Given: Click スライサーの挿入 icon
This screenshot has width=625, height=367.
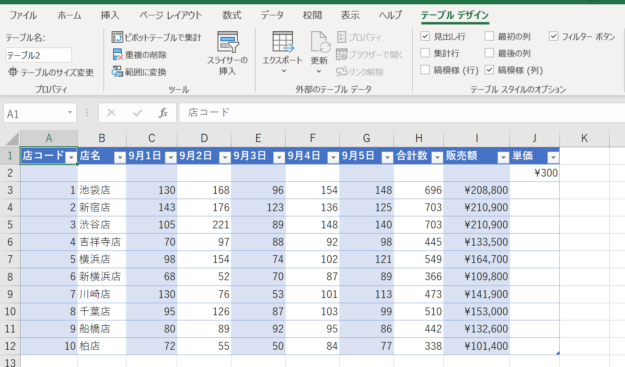Looking at the screenshot, I should 228,42.
